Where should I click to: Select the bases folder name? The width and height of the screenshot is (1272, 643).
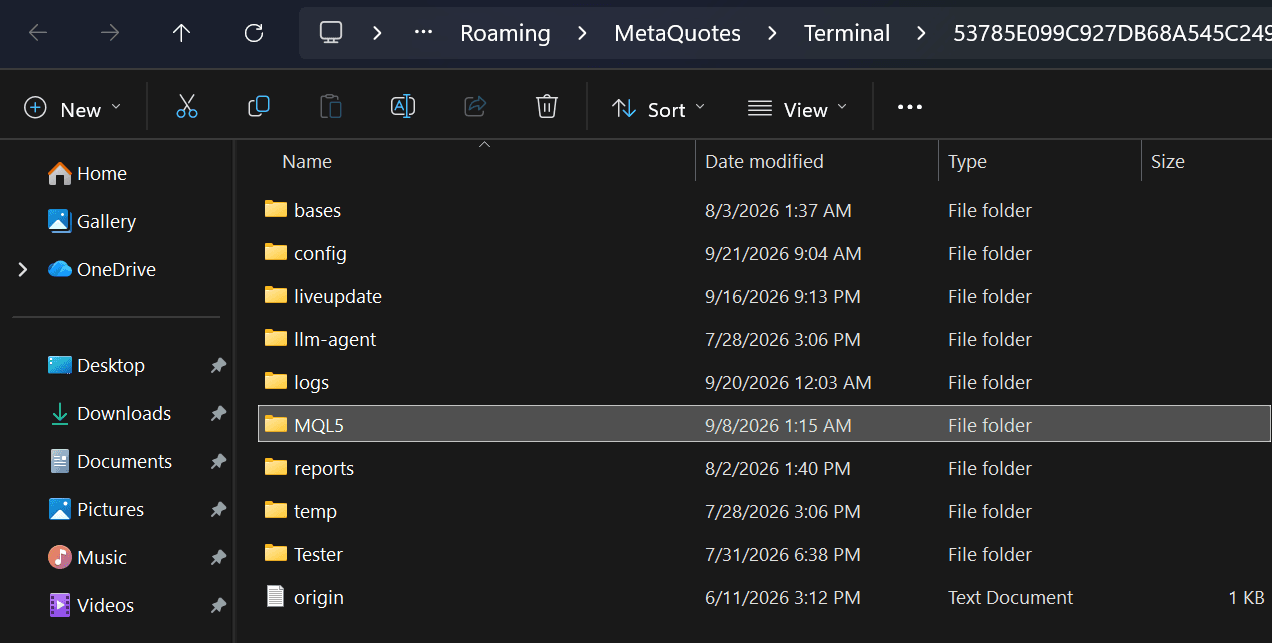(x=317, y=210)
